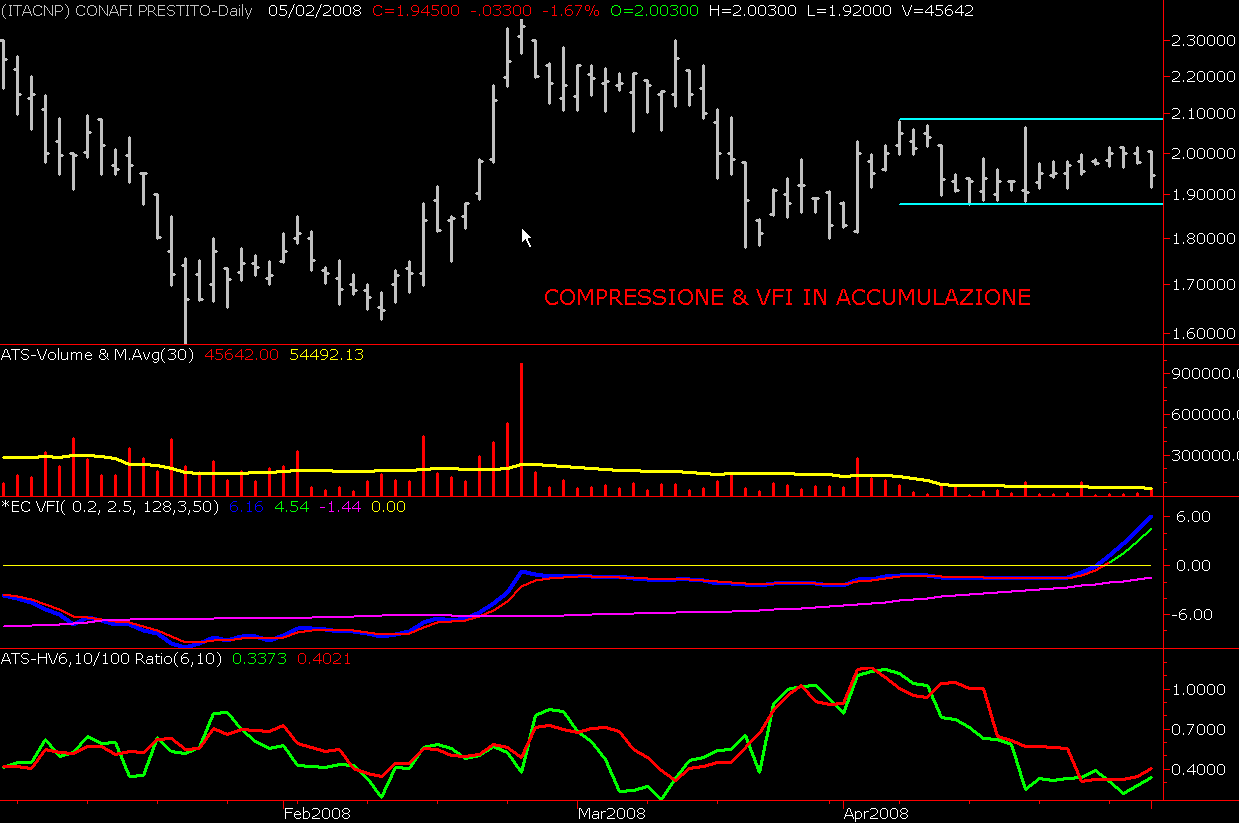Screen dimensions: 1239x823
Task: Select the red COMPRESSIONE & VFI IN ACCUMULAZIONE annotation
Action: [x=787, y=298]
